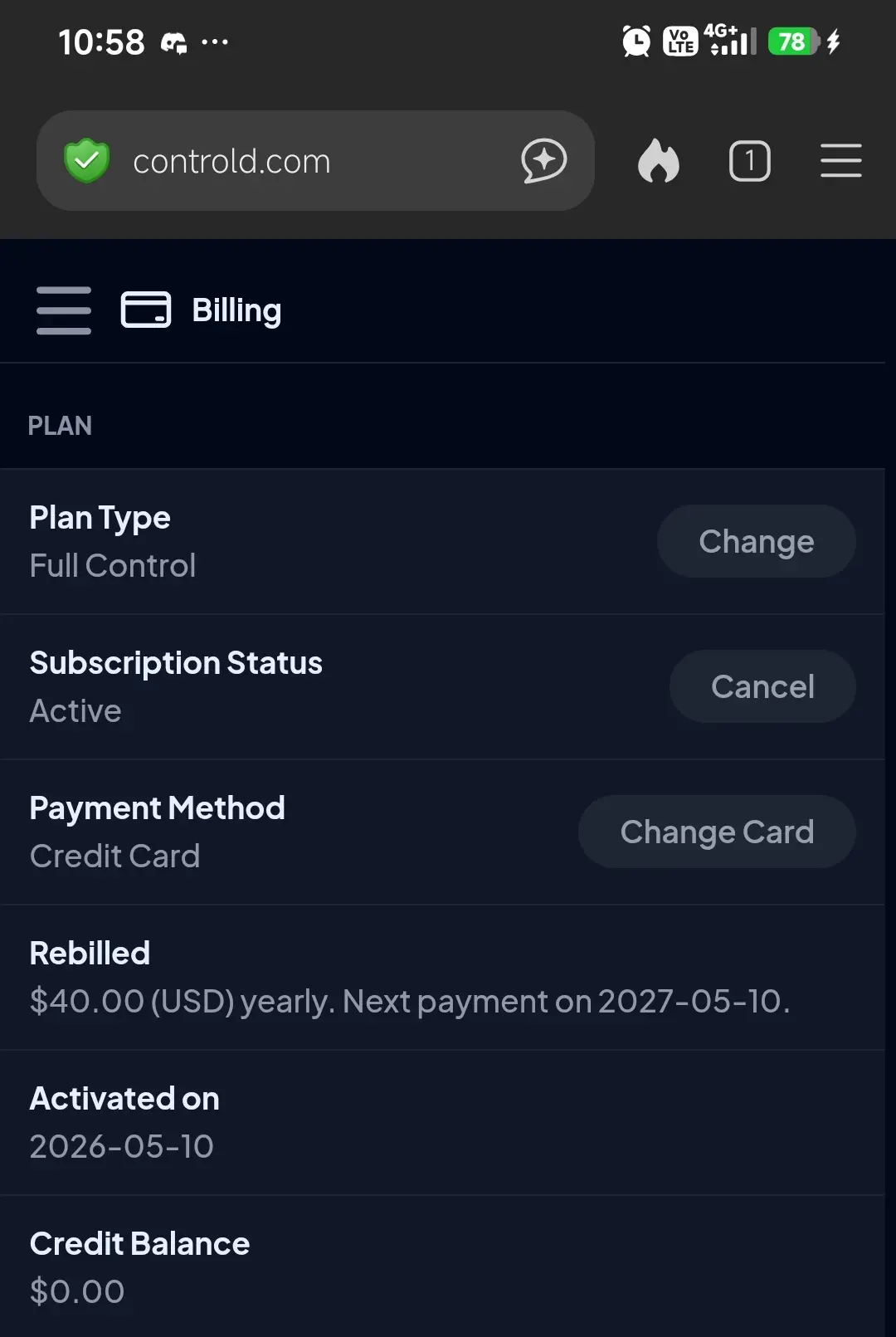Tap the Rebilled next payment text
Viewport: 896px width, 1337px height.
pyautogui.click(x=410, y=1001)
